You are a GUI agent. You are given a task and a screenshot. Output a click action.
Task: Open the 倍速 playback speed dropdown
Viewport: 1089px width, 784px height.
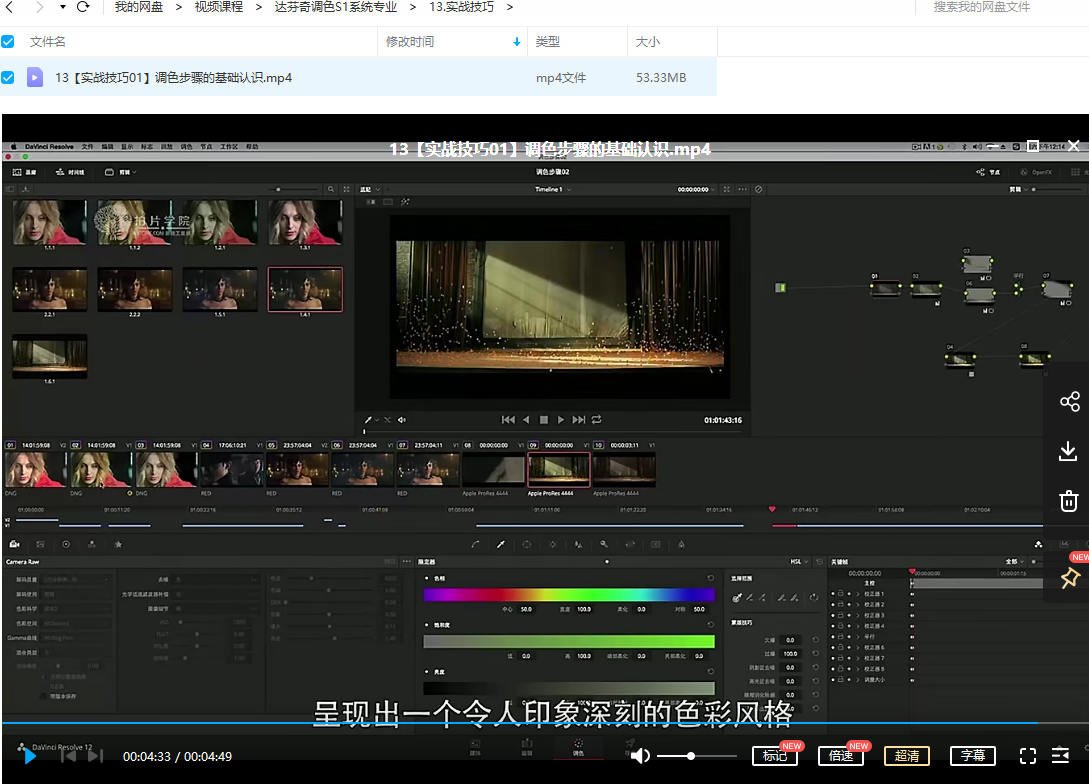(x=841, y=757)
